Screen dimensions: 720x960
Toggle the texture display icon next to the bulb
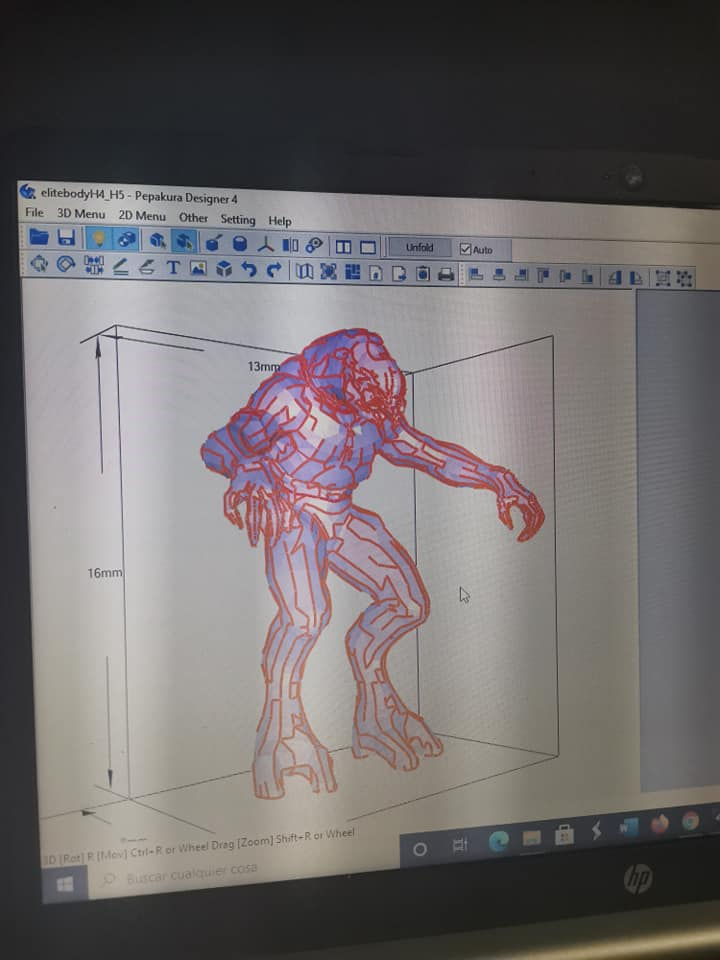click(126, 239)
